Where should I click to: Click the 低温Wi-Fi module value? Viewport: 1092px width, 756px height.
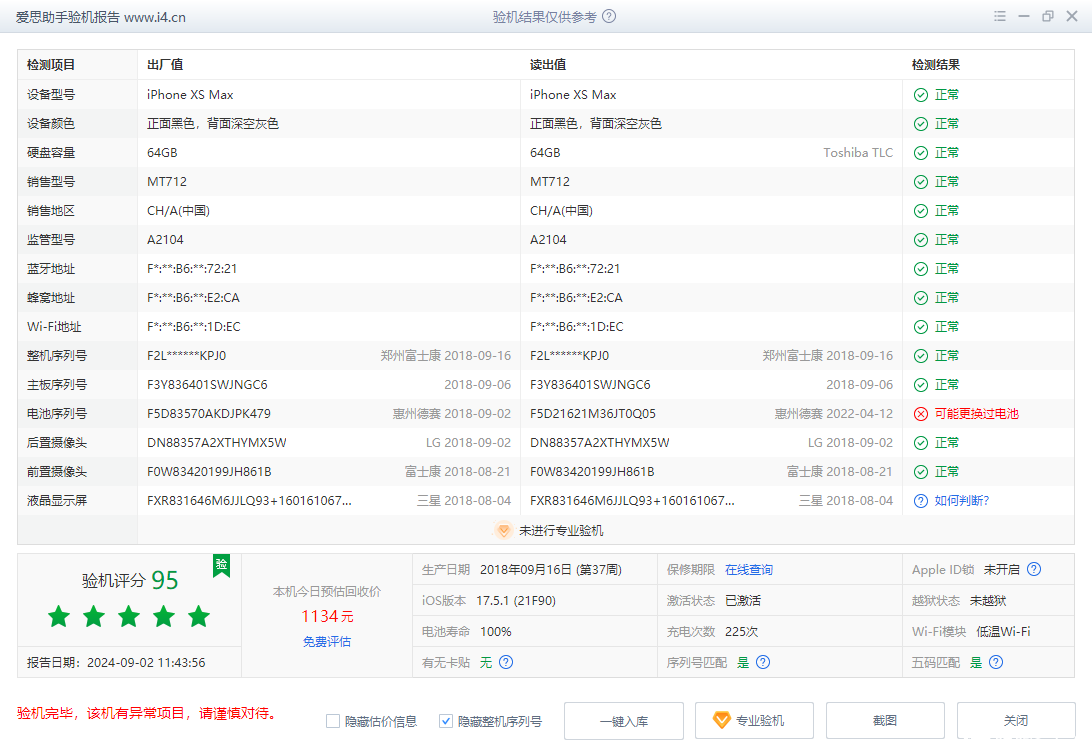[1003, 631]
